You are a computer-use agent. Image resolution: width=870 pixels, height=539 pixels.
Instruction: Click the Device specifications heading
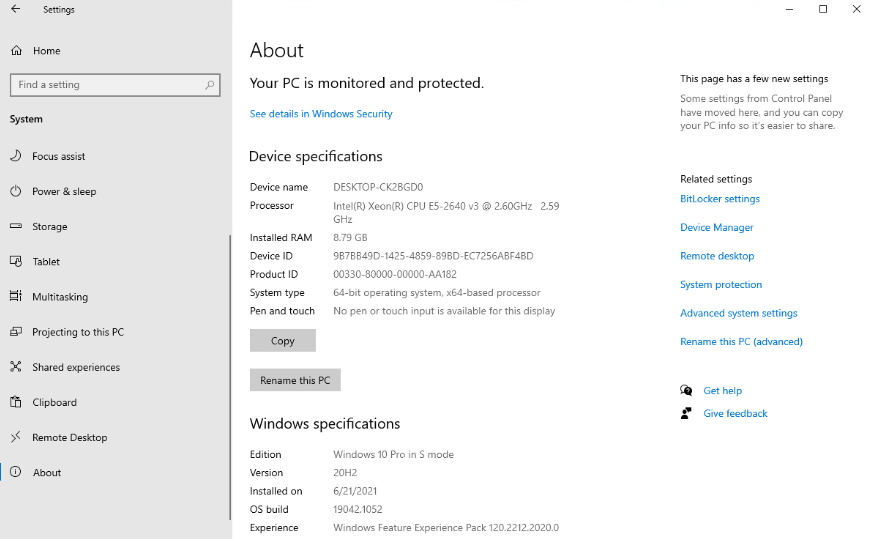(x=316, y=157)
